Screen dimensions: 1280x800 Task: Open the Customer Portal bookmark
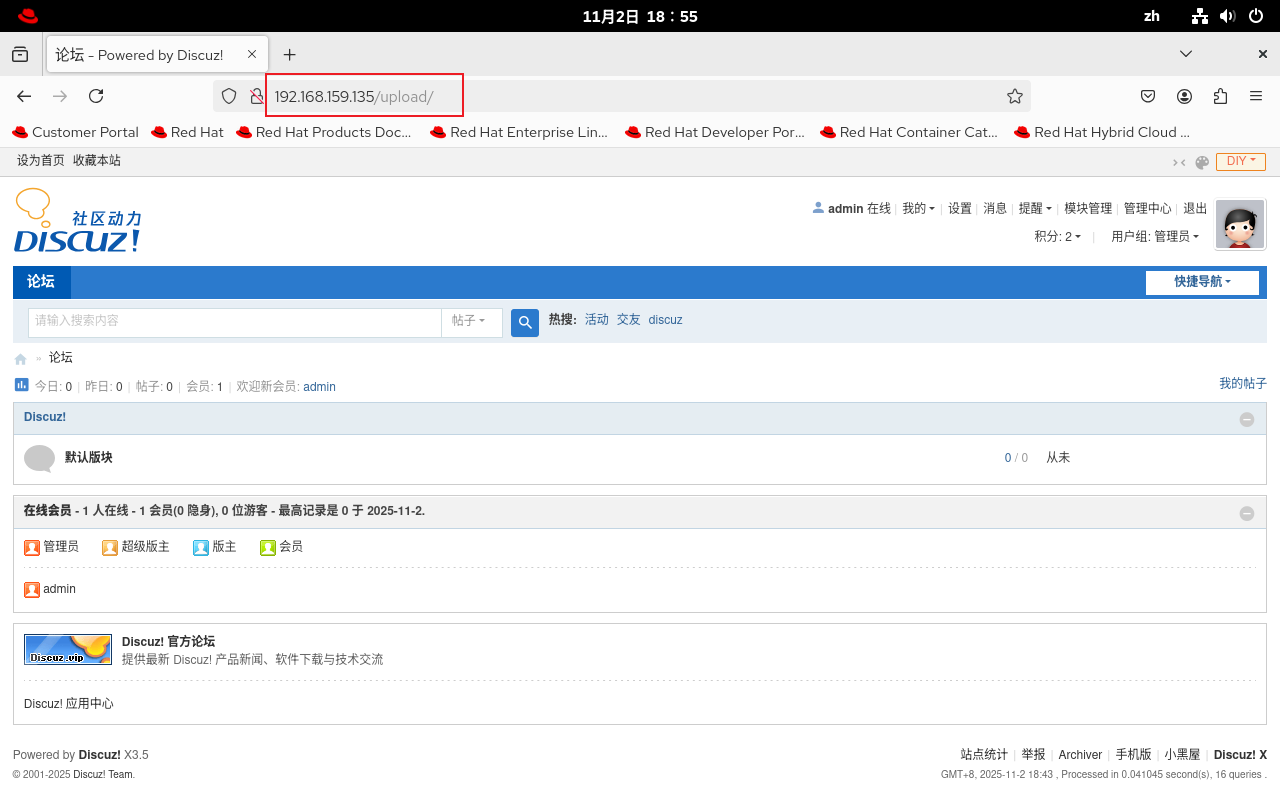75,132
